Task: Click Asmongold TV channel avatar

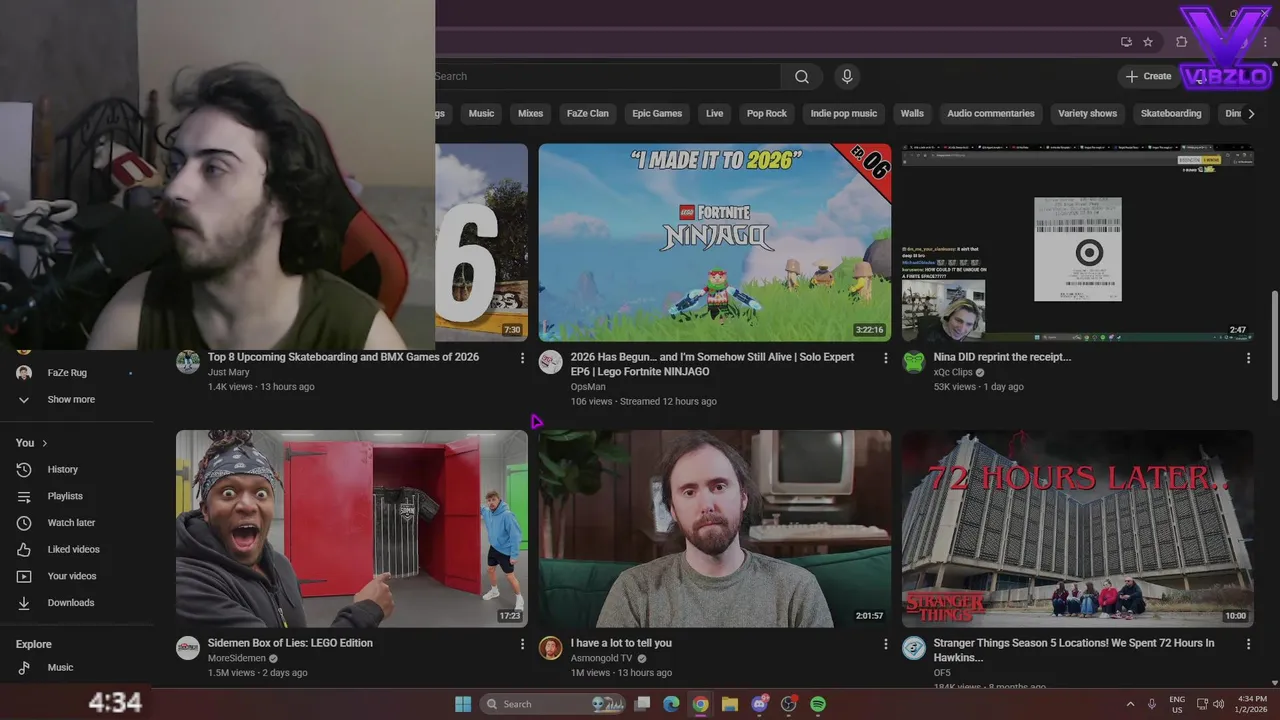Action: [x=551, y=648]
